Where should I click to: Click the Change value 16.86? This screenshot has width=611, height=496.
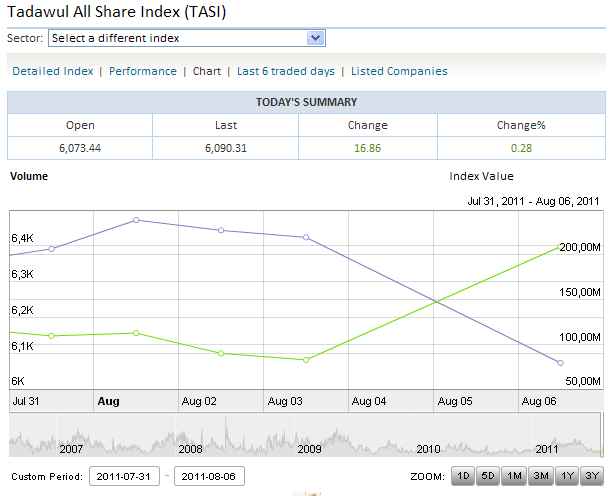(367, 148)
